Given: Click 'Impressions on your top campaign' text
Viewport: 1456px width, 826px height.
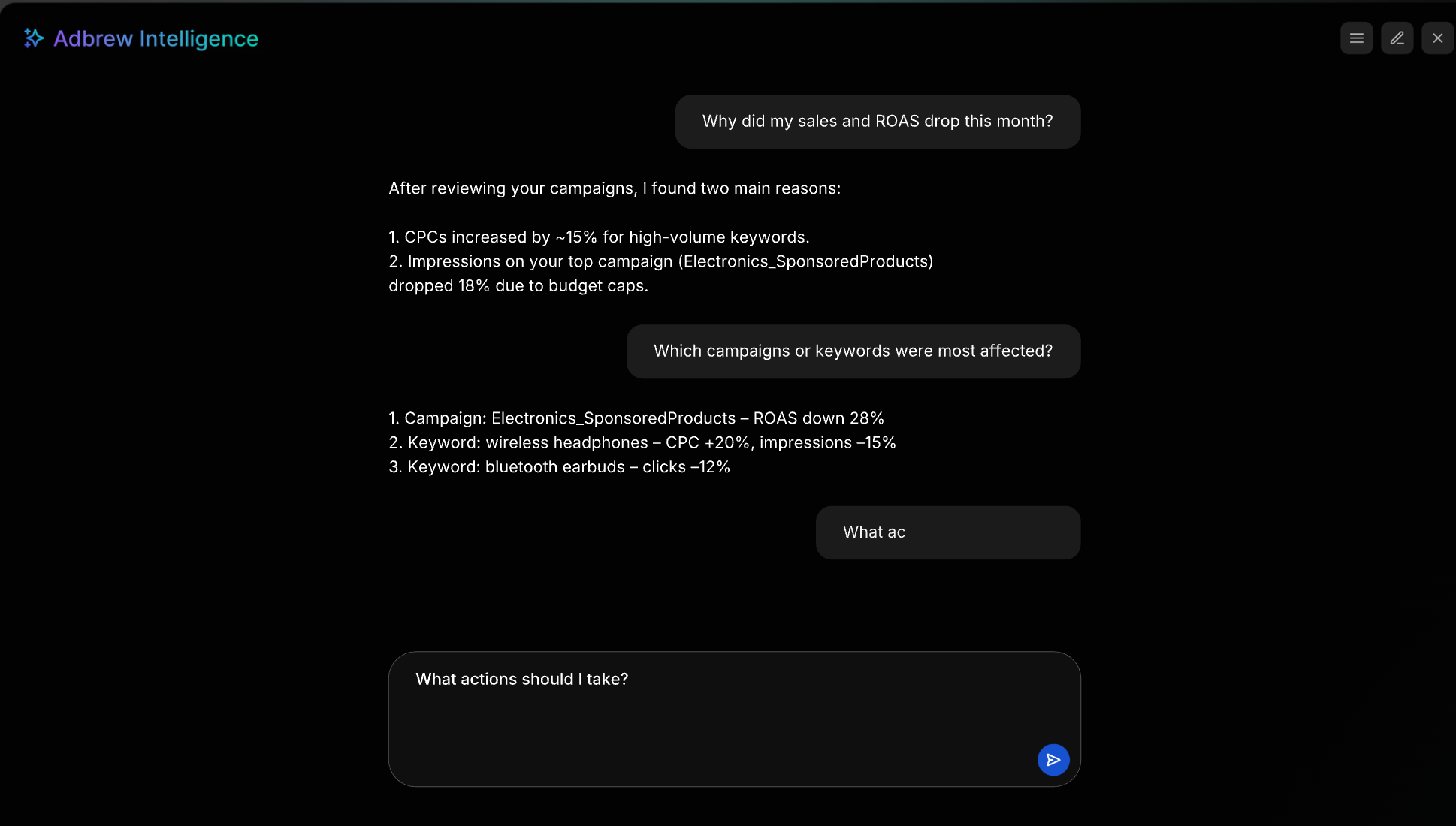Looking at the screenshot, I should (x=539, y=261).
